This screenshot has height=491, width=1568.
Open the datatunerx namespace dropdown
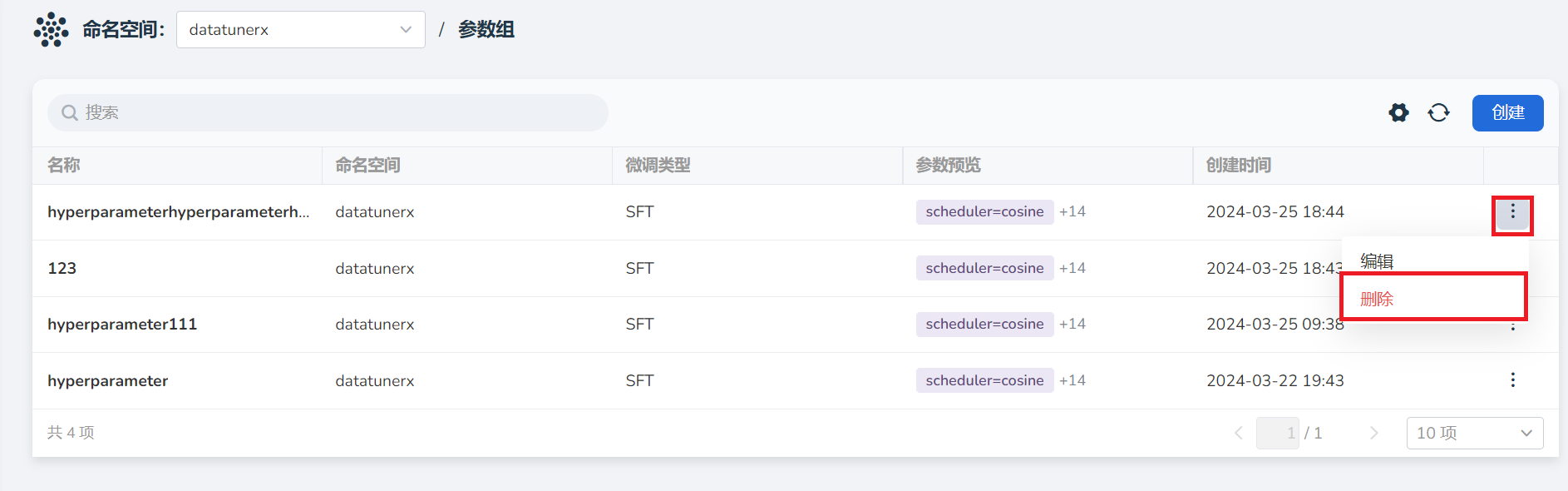301,30
